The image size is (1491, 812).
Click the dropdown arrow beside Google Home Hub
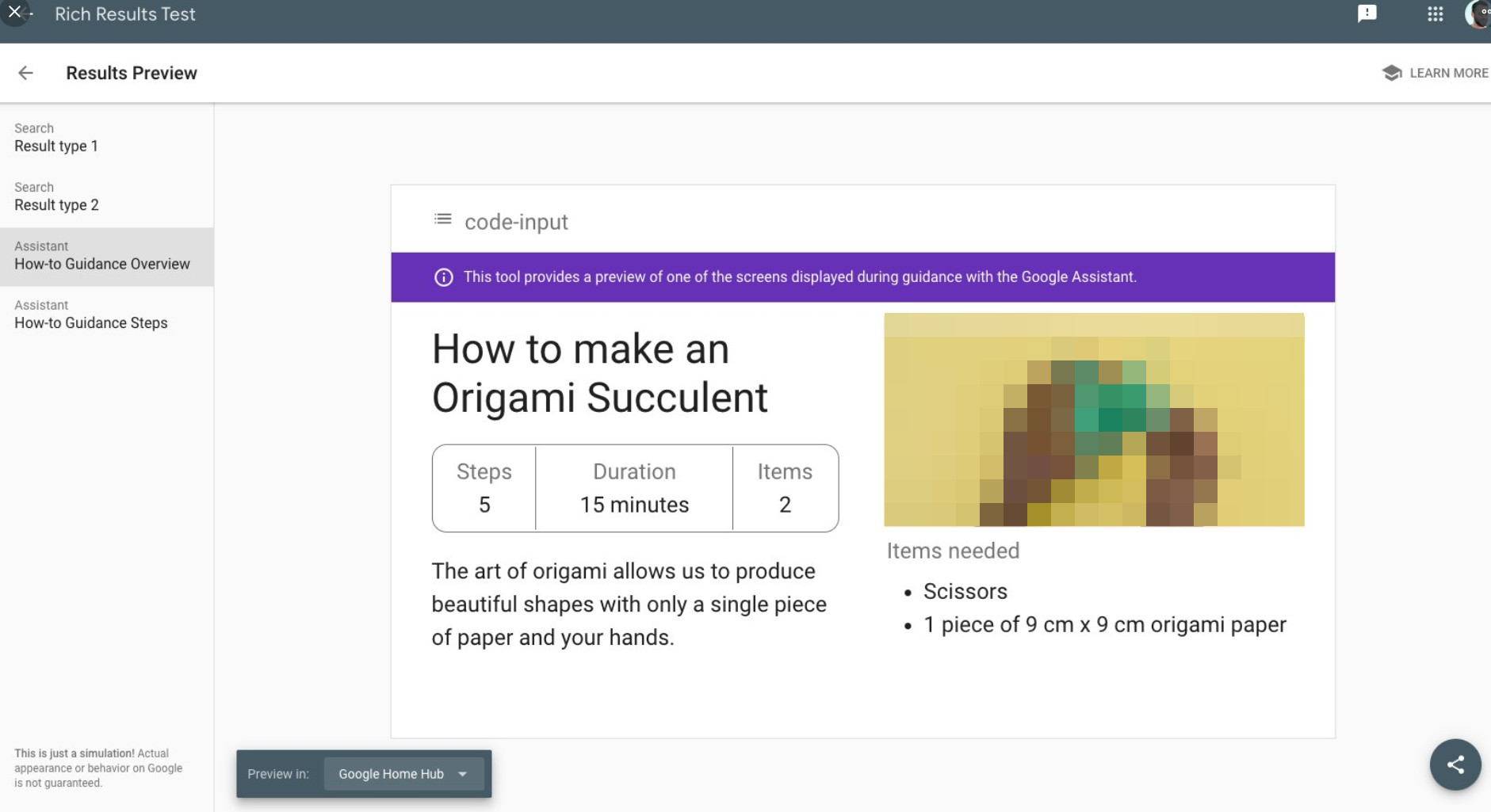tap(463, 774)
